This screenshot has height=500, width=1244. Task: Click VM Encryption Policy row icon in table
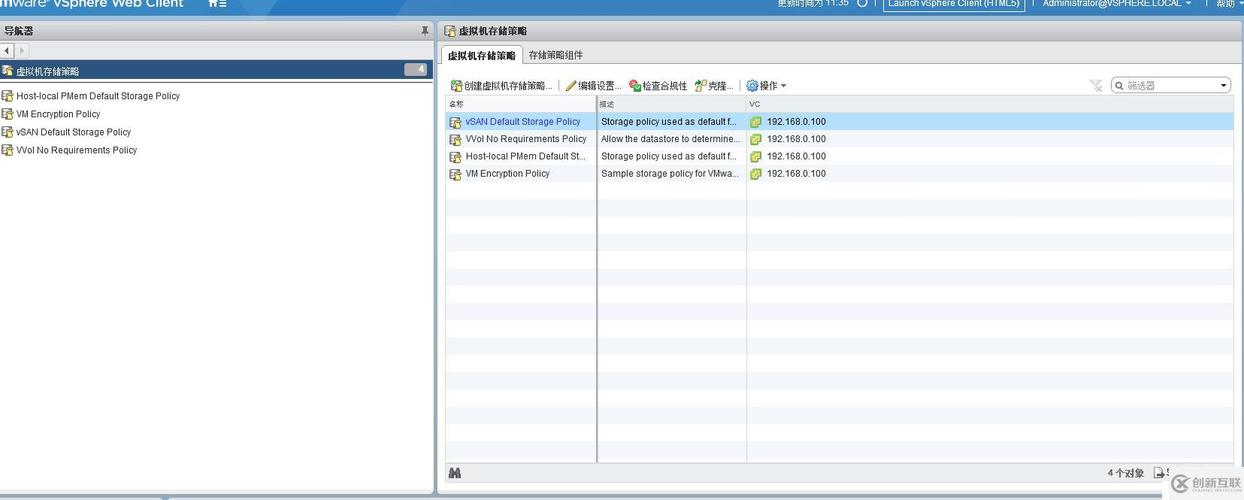[x=456, y=173]
